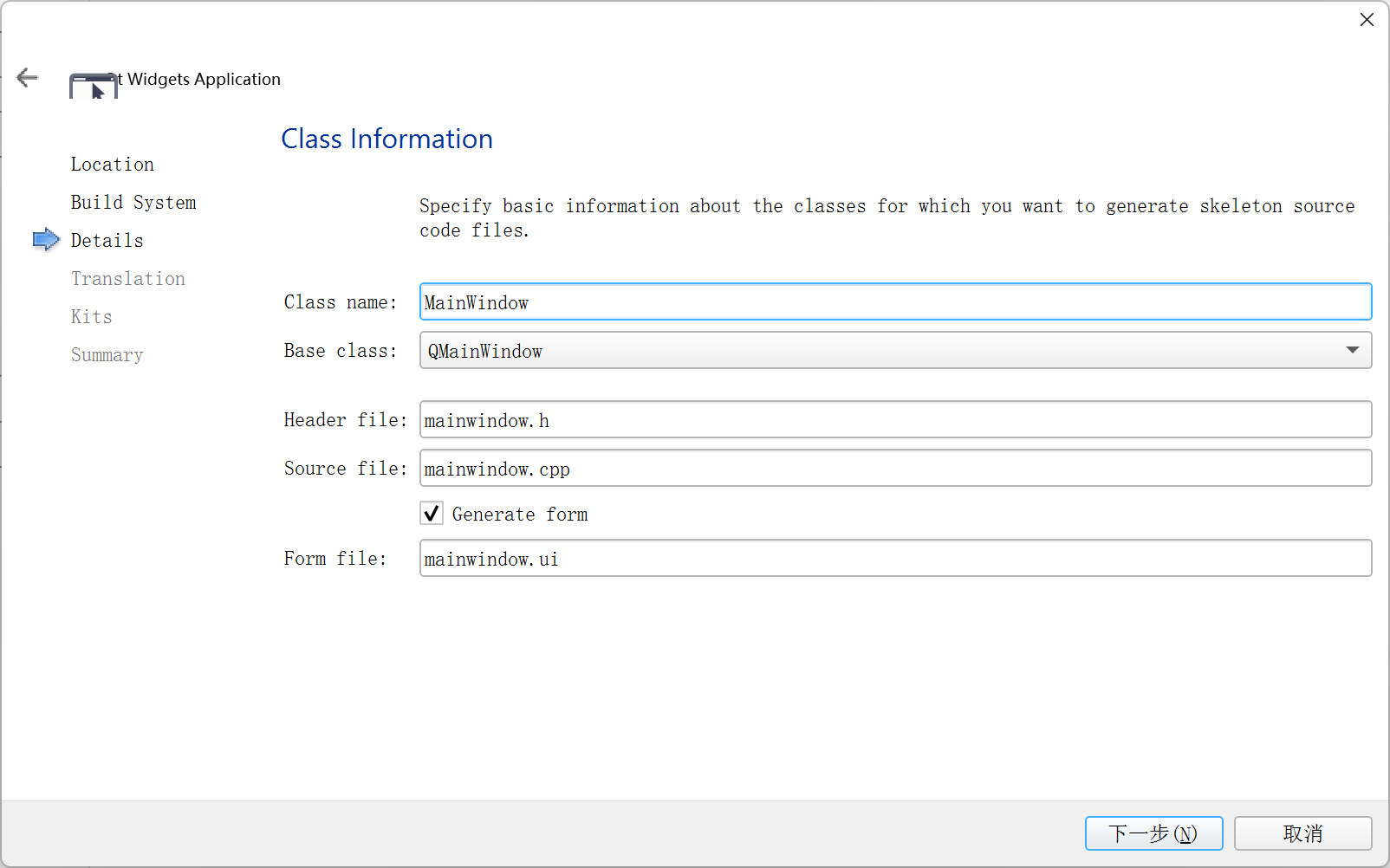Open the Base class dropdown arrow
Screen dimensions: 1390x868
point(1352,350)
